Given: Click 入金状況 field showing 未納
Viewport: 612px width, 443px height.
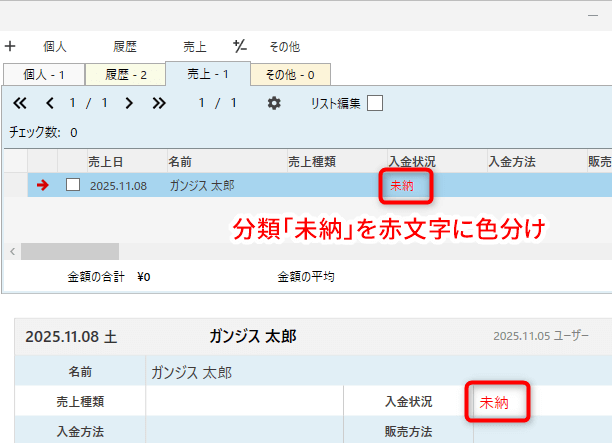Looking at the screenshot, I should 495,402.
